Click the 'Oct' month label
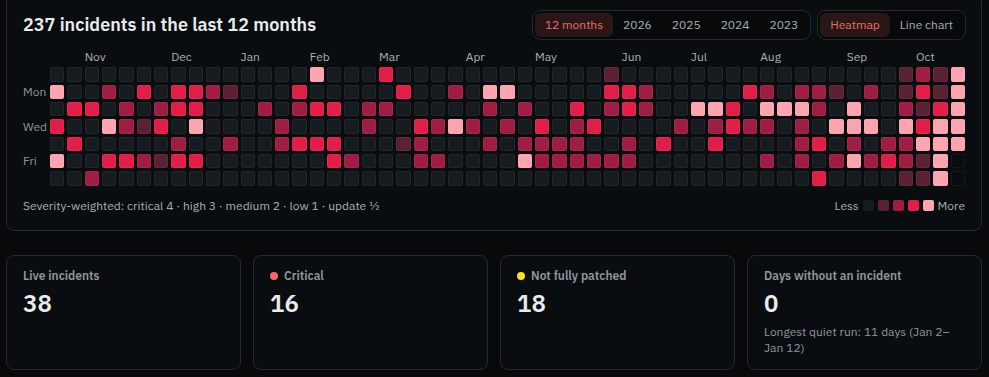 coord(925,57)
